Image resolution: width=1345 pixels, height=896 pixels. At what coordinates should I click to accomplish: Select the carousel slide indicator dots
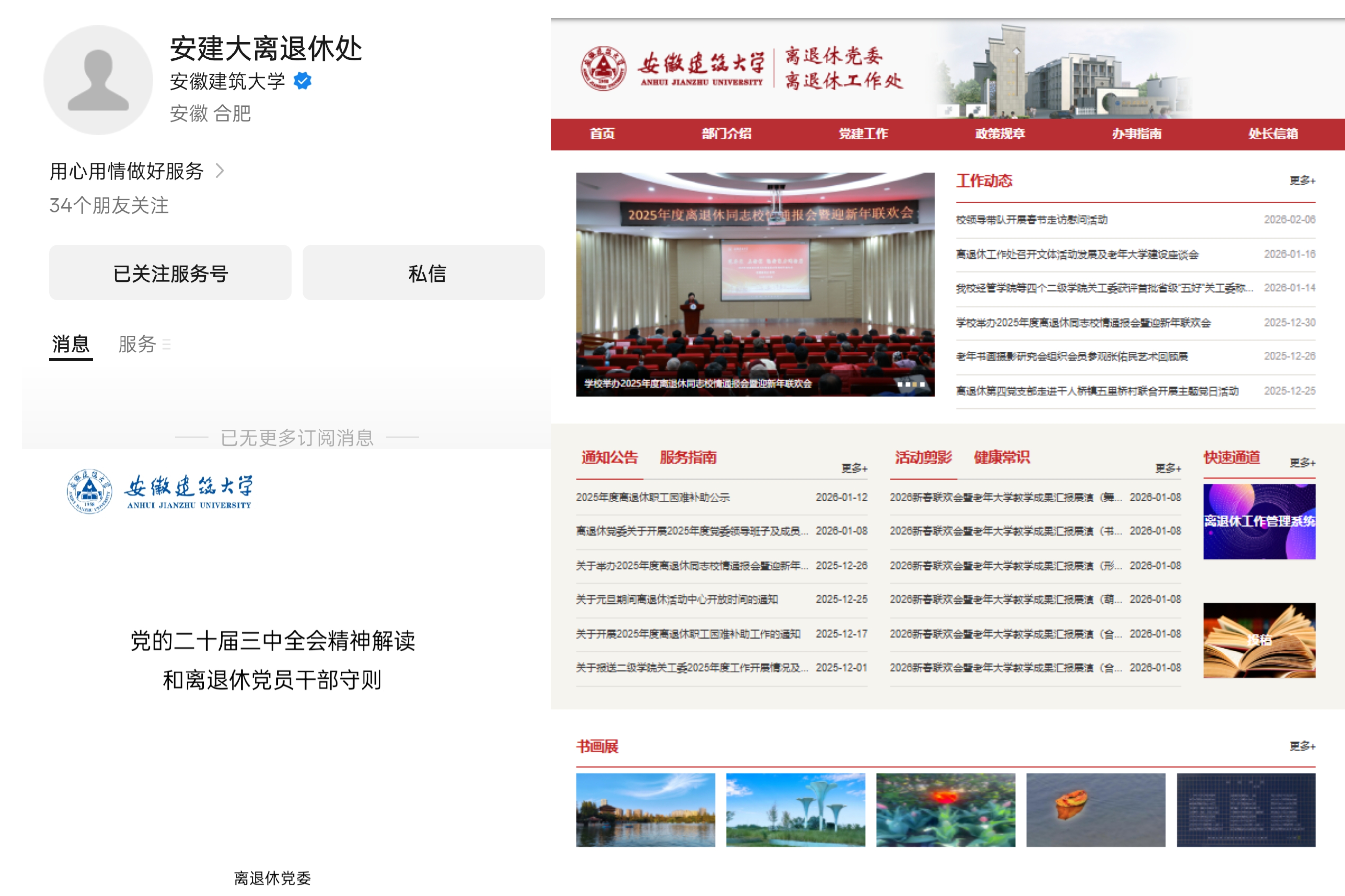(911, 385)
